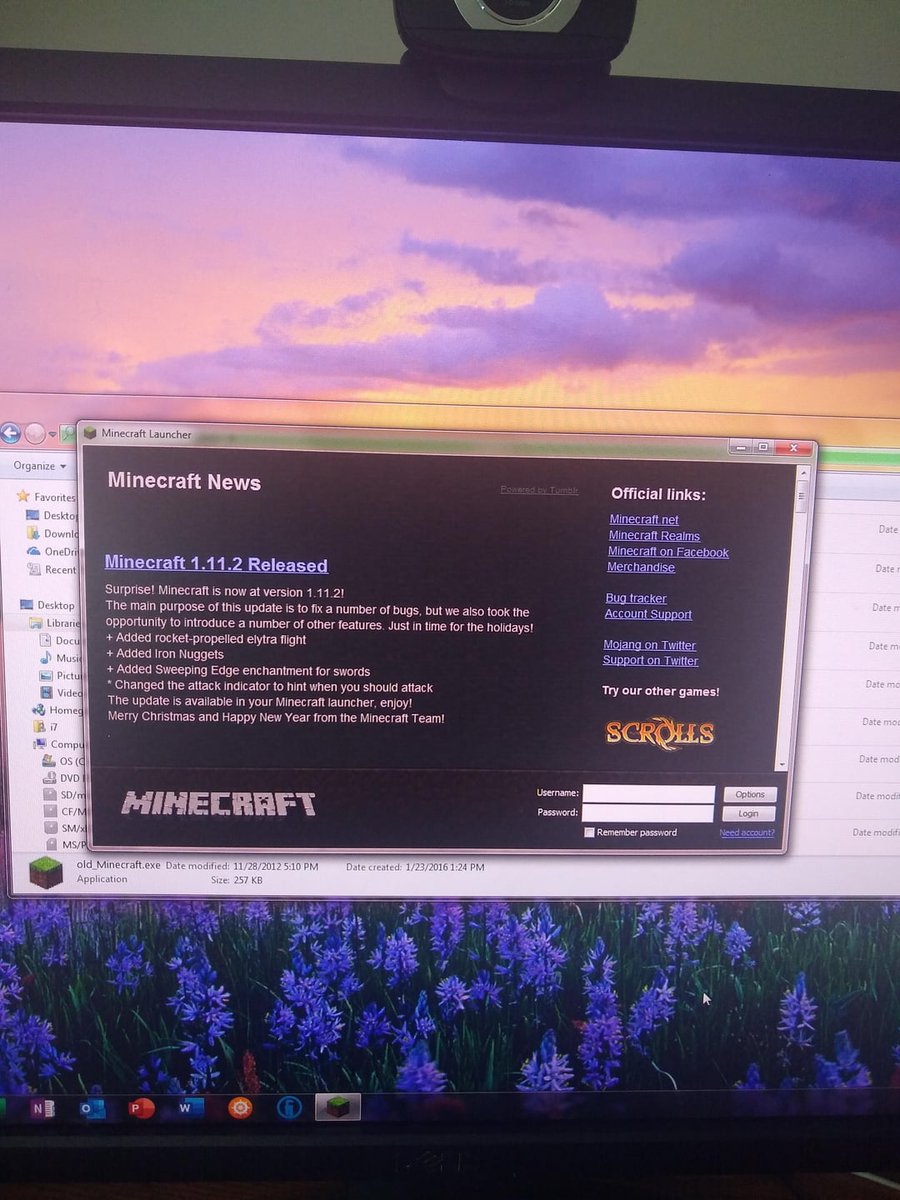Click the Videos library icon

46,692
